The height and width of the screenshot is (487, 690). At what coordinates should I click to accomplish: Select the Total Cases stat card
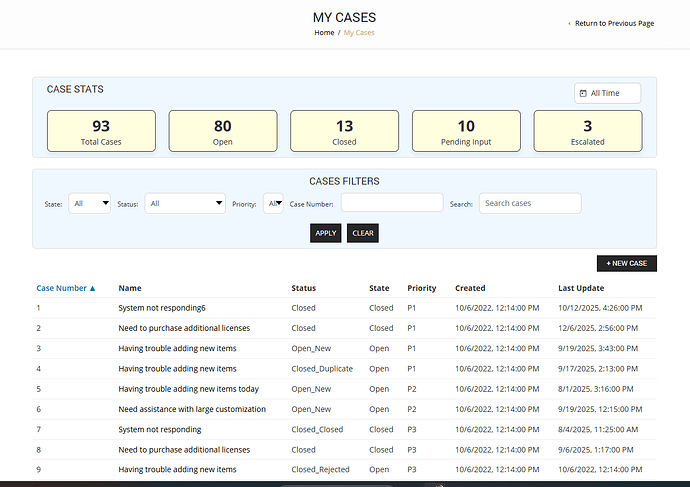101,131
